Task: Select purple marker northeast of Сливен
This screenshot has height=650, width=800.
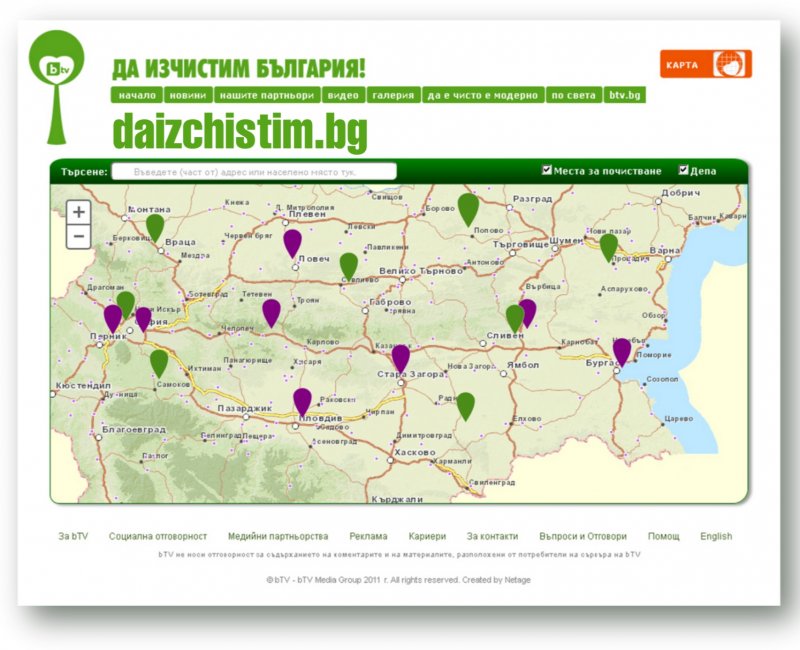Action: click(529, 311)
